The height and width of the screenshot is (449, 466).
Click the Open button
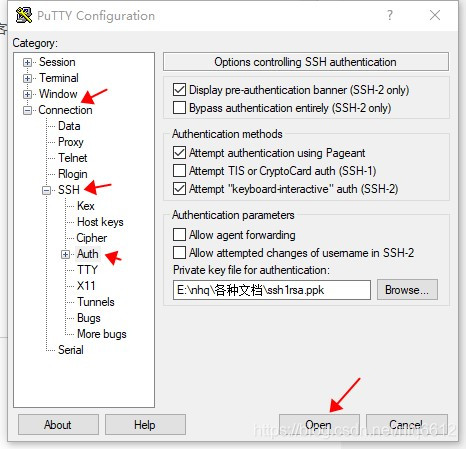(x=319, y=425)
